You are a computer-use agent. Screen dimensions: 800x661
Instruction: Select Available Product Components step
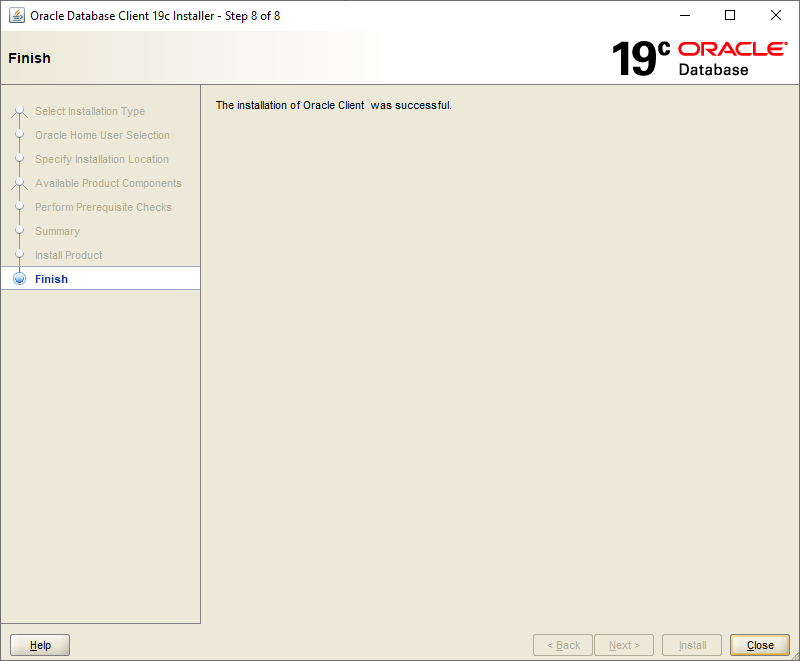(x=108, y=183)
